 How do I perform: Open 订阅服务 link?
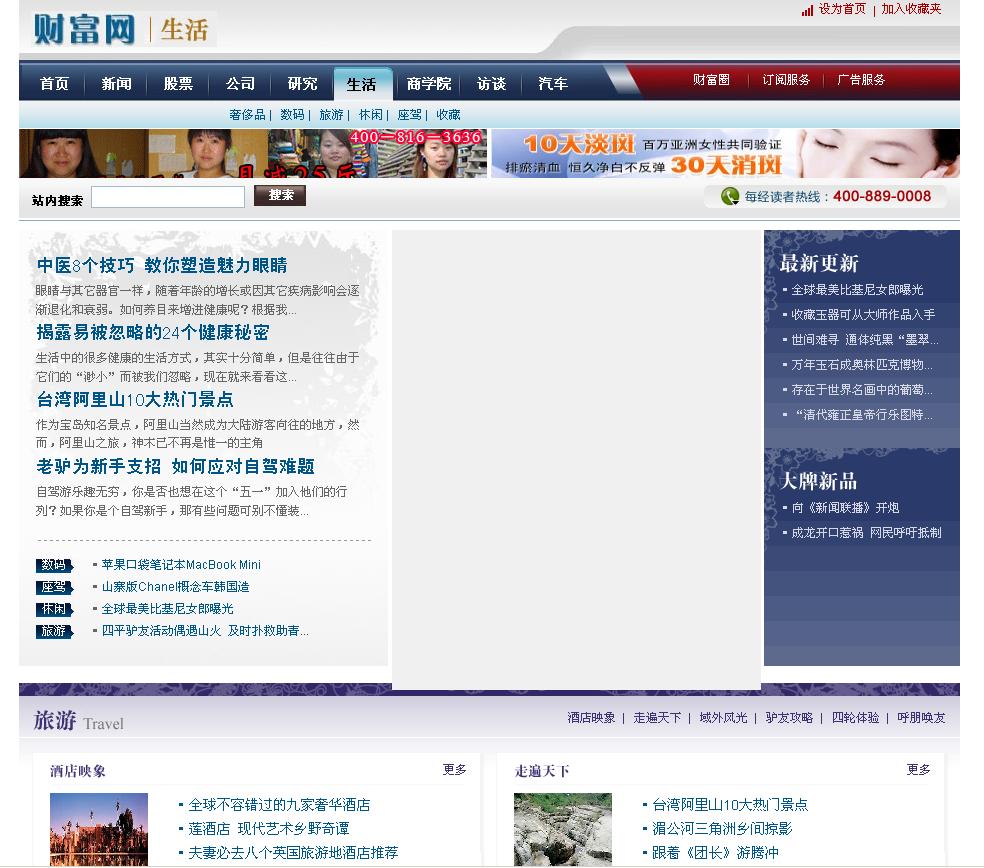coord(786,80)
